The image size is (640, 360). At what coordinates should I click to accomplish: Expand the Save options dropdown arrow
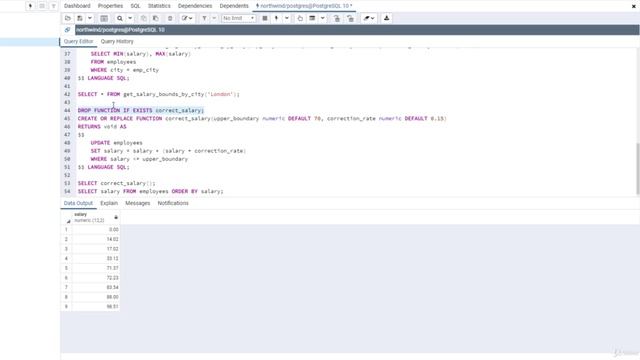pyautogui.click(x=90, y=18)
